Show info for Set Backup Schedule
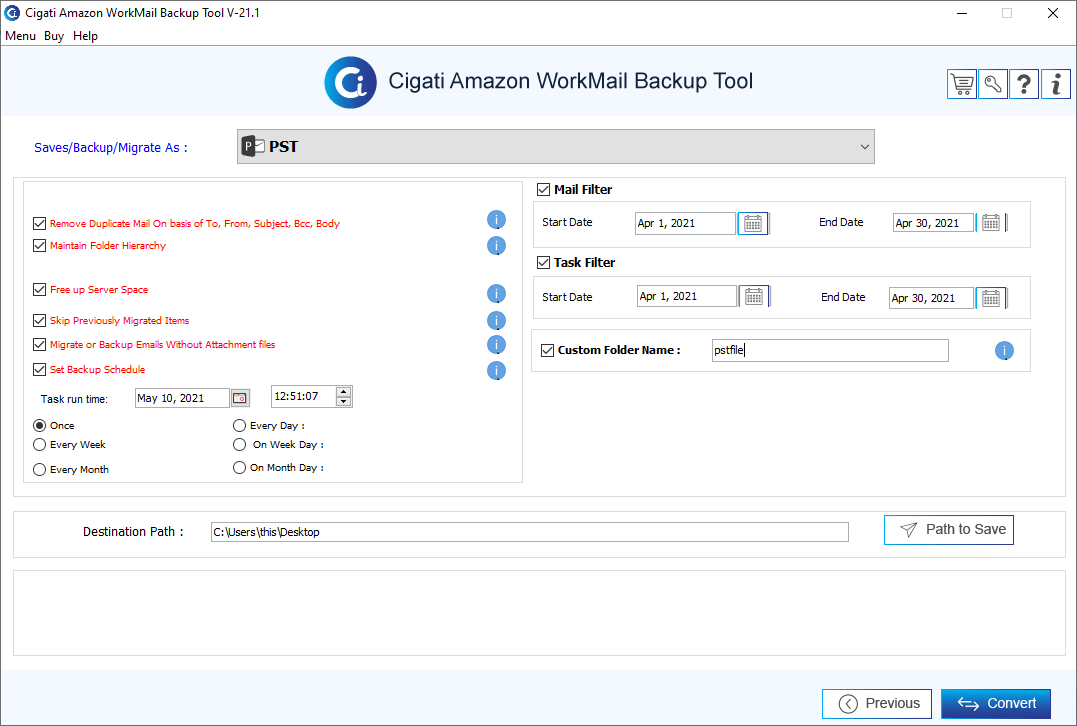This screenshot has width=1077, height=726. [x=496, y=371]
